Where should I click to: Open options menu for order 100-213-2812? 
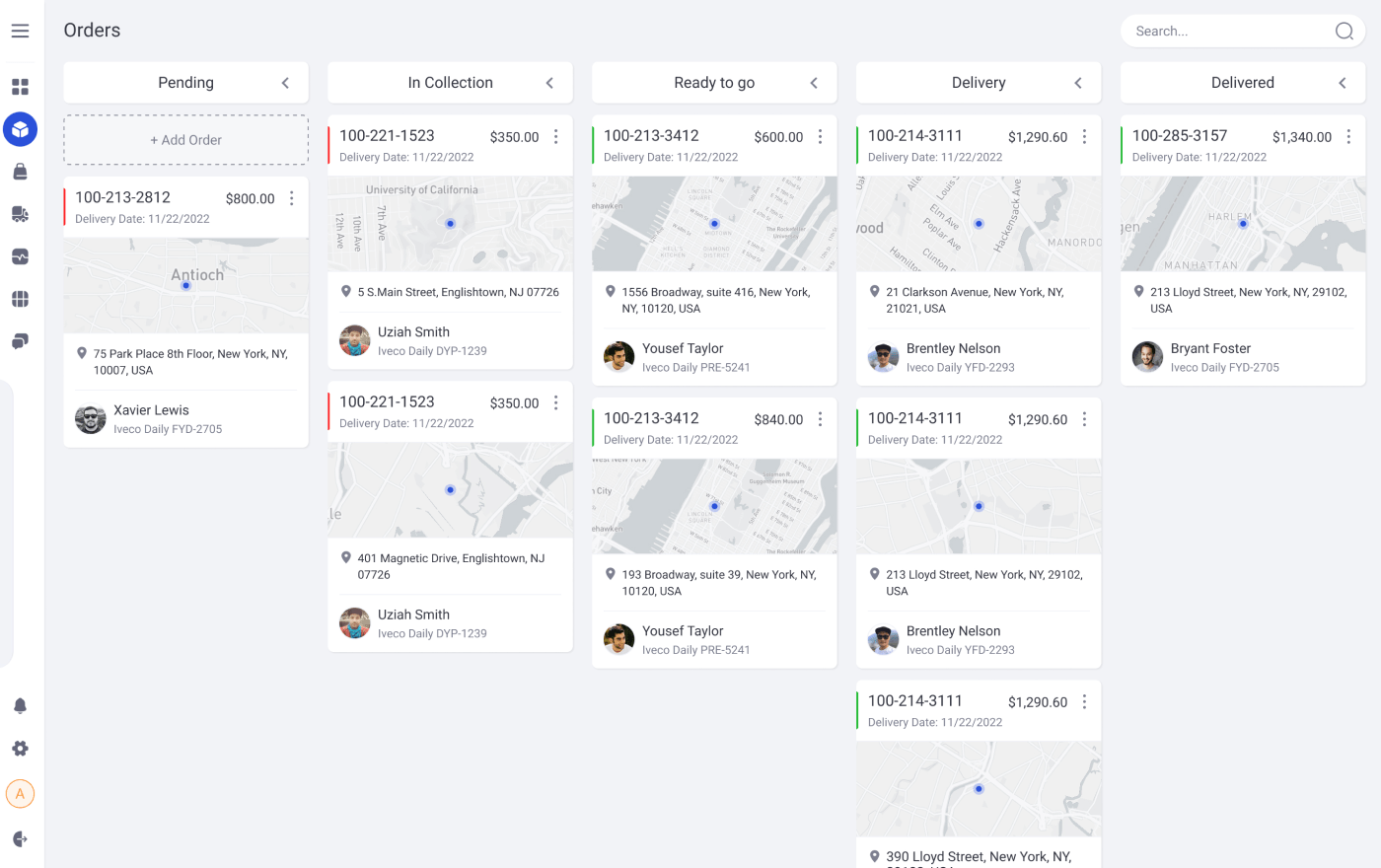point(291,197)
